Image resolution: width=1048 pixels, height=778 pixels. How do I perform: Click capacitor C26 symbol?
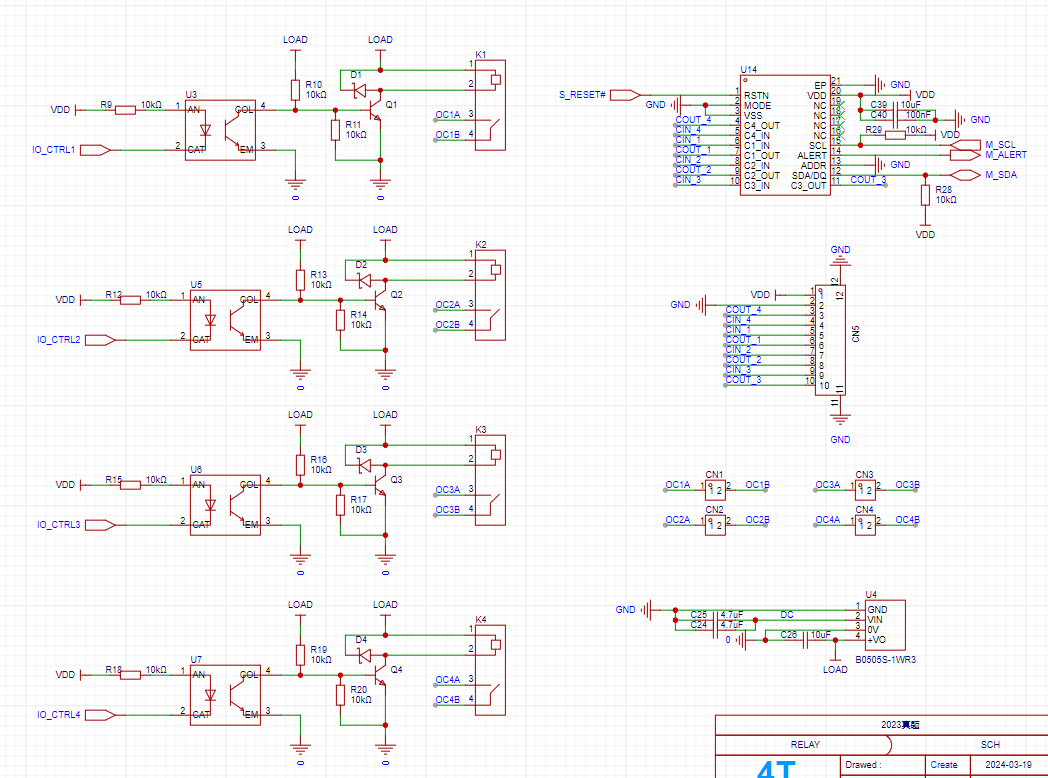pos(805,640)
